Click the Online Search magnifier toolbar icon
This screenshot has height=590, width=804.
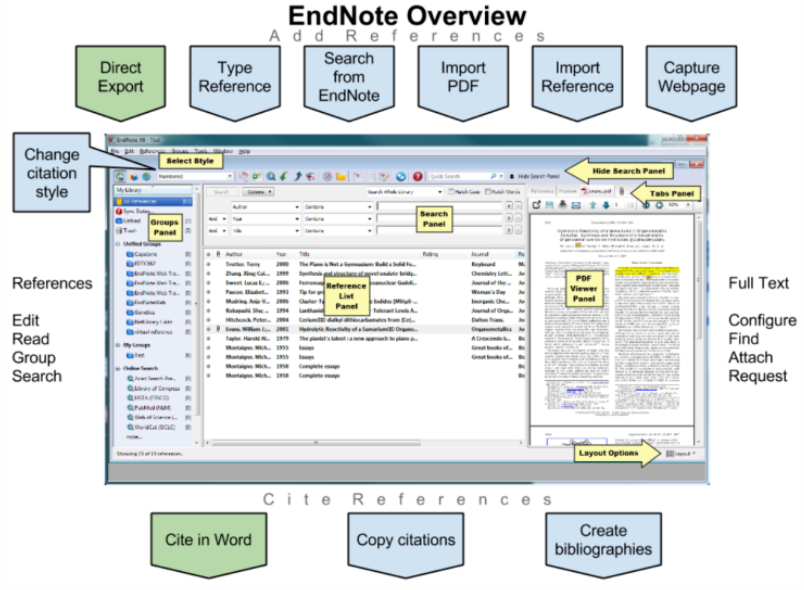(271, 176)
